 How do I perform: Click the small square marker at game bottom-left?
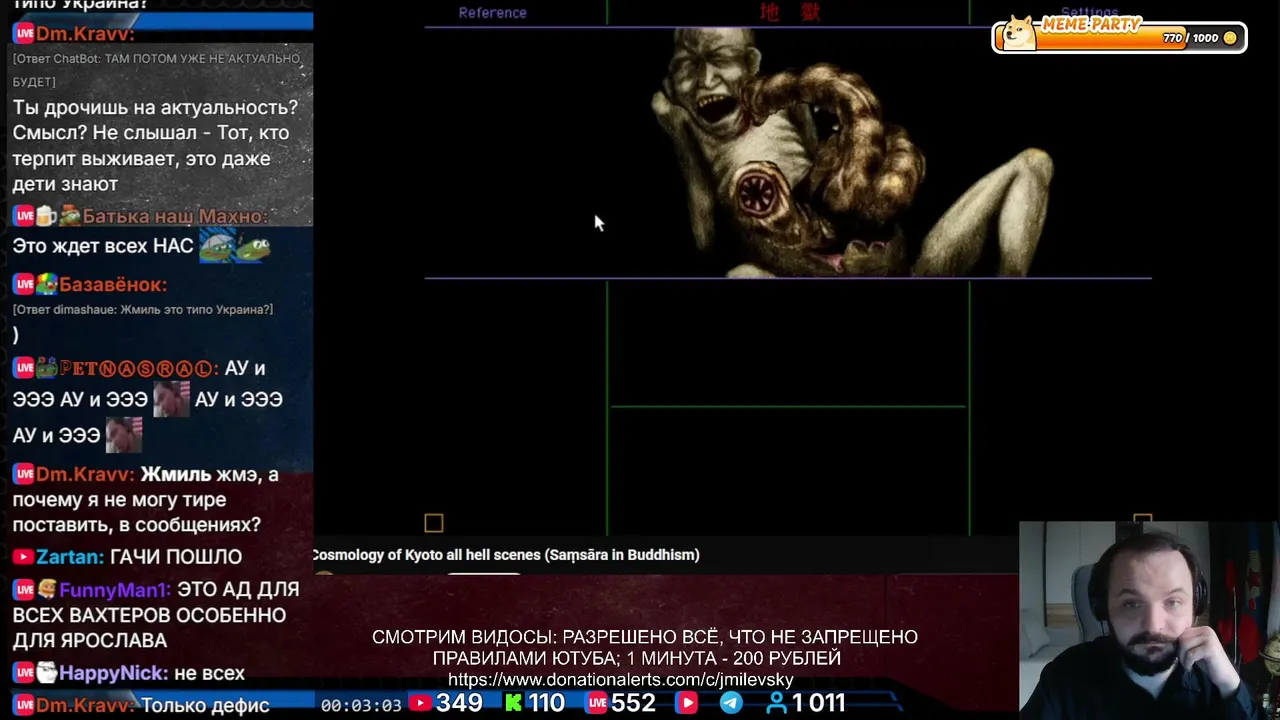[433, 523]
